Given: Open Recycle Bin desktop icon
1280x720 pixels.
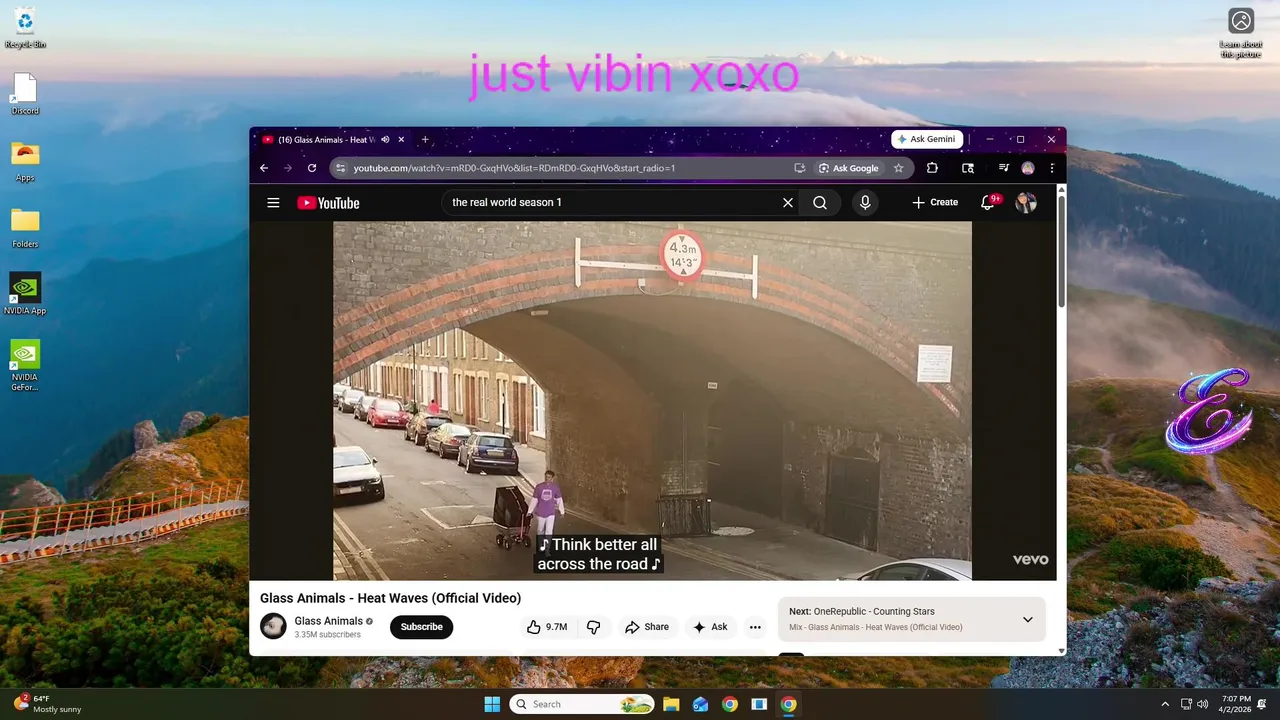Looking at the screenshot, I should coord(25,28).
